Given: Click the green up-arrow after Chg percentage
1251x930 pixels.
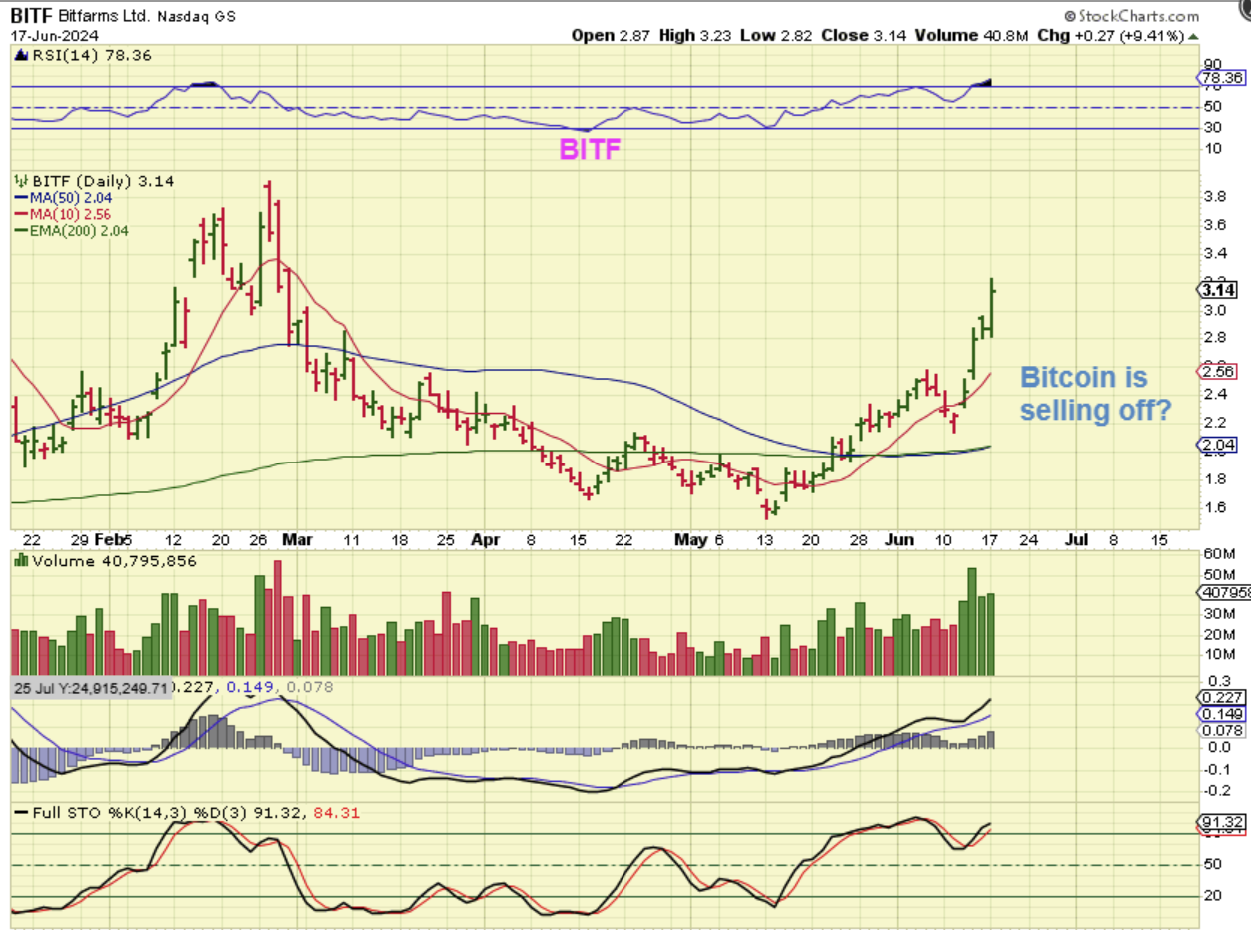Looking at the screenshot, I should point(1191,35).
